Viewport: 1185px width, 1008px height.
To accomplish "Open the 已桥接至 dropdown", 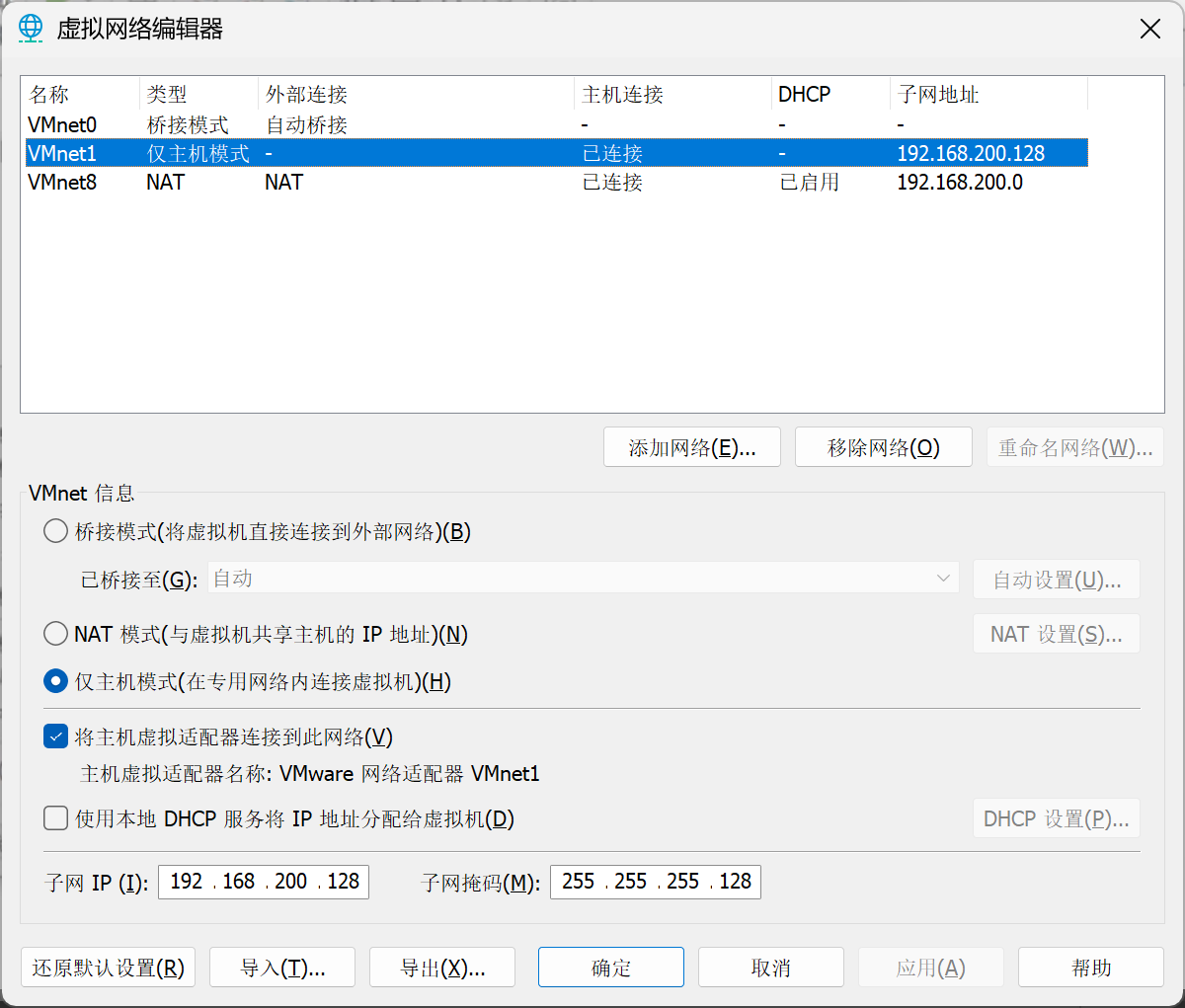I will 583,579.
